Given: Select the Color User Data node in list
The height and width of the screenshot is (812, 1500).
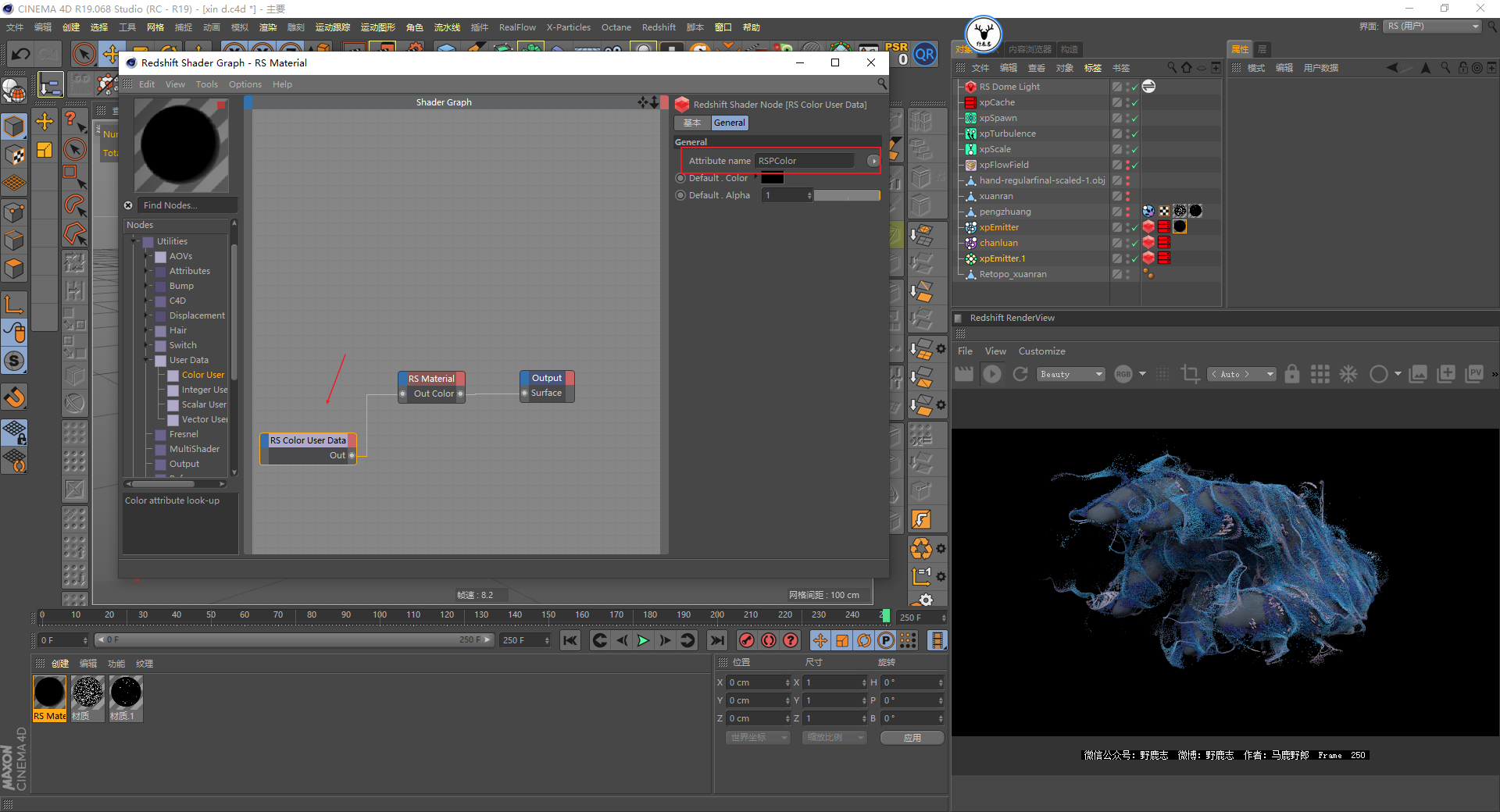Looking at the screenshot, I should [x=202, y=375].
